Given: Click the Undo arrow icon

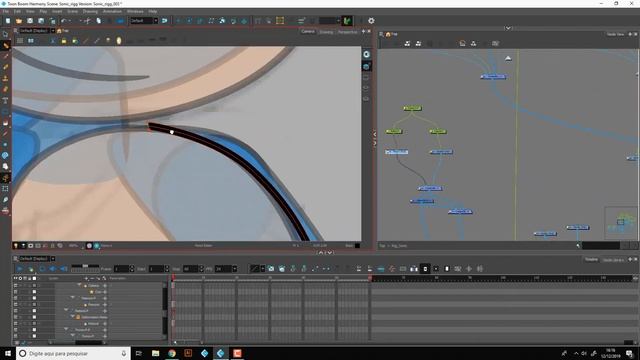Looking at the screenshot, I should click(64, 21).
